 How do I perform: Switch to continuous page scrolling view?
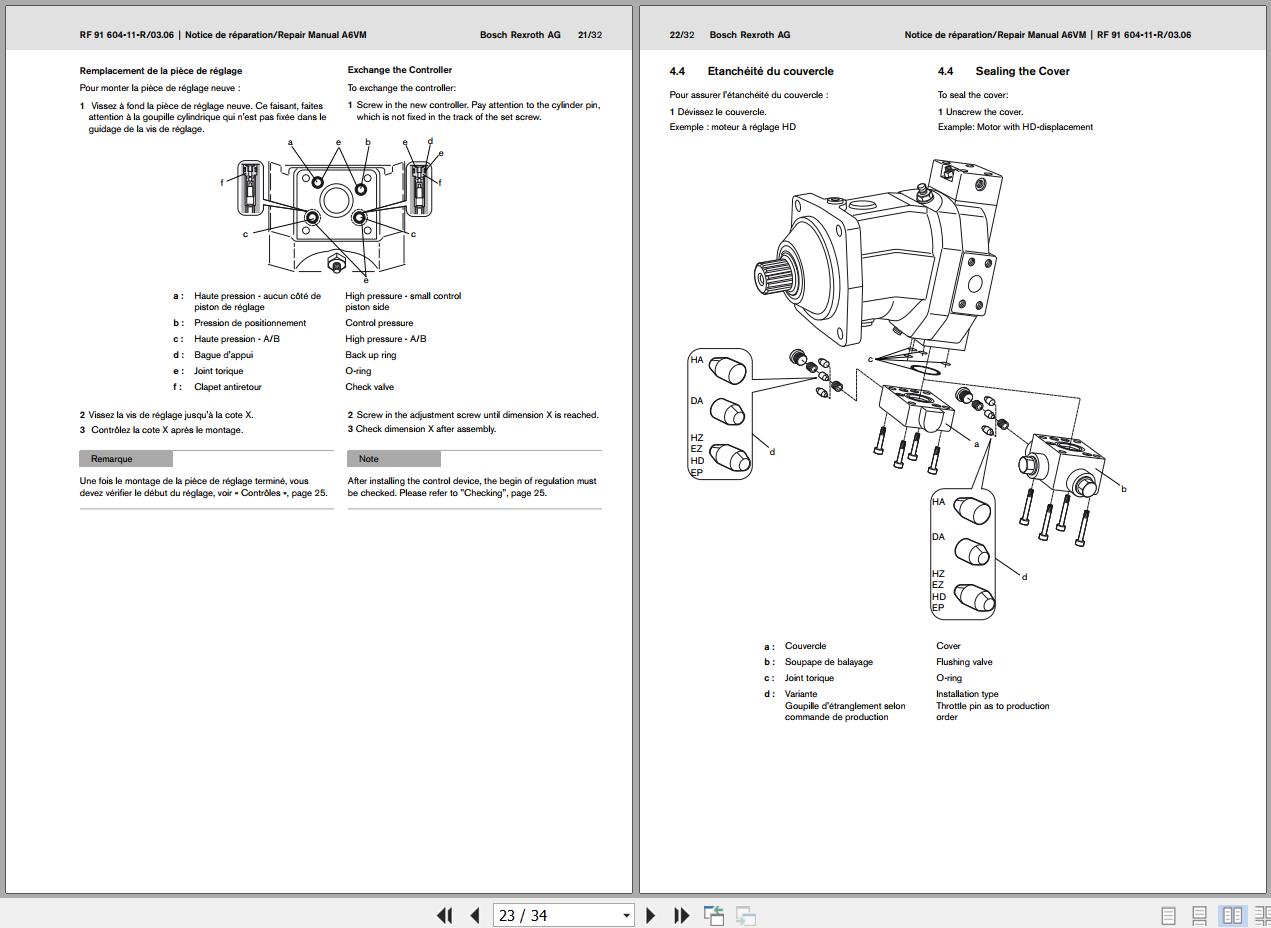click(1199, 915)
